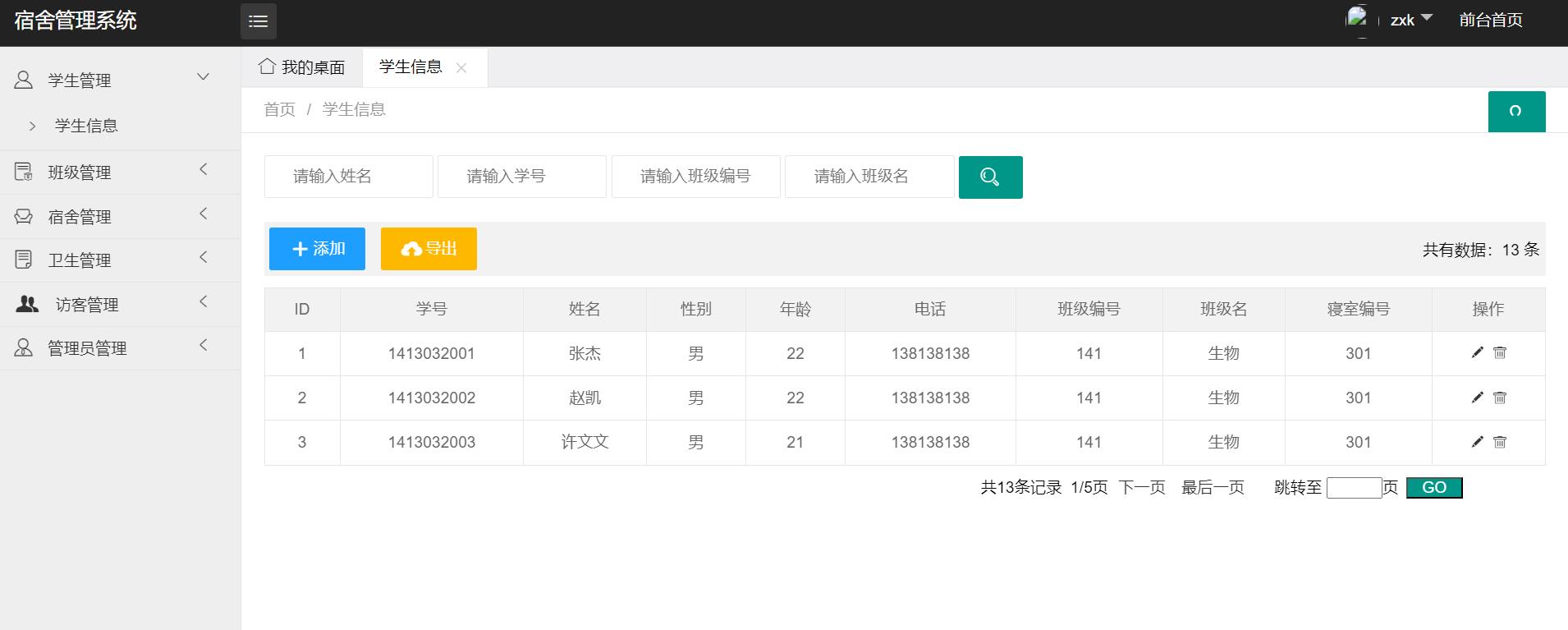The image size is (1568, 630).
Task: Click the document icon next to 班级管理
Action: tap(24, 172)
